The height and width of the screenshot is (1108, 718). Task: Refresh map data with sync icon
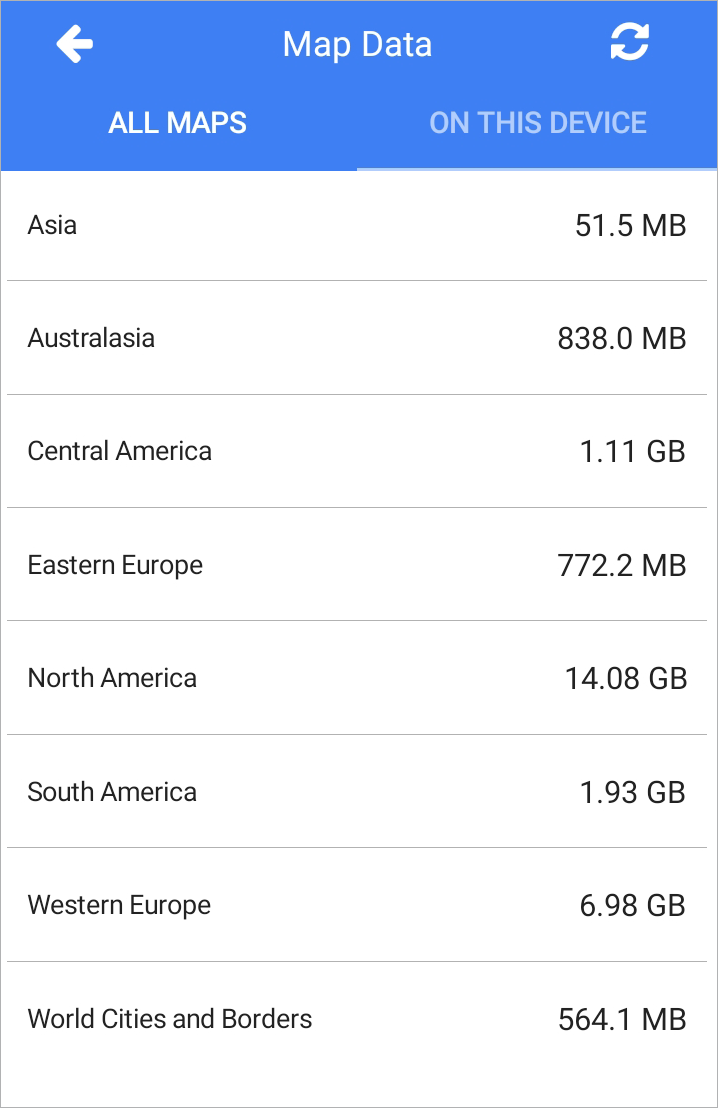click(630, 42)
